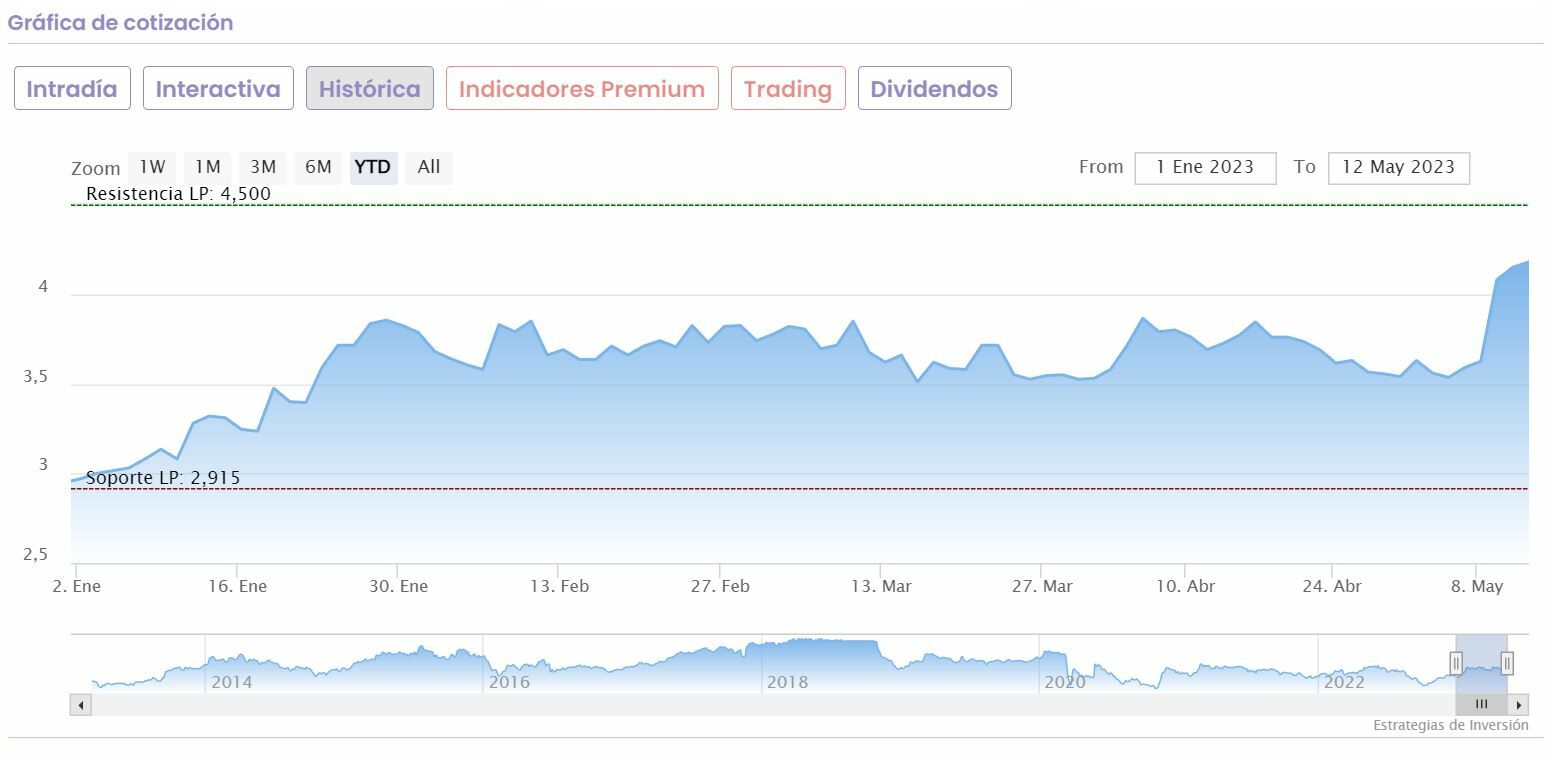Click the scrollbar right arrow
Viewport: 1554px width, 762px height.
pyautogui.click(x=1519, y=705)
